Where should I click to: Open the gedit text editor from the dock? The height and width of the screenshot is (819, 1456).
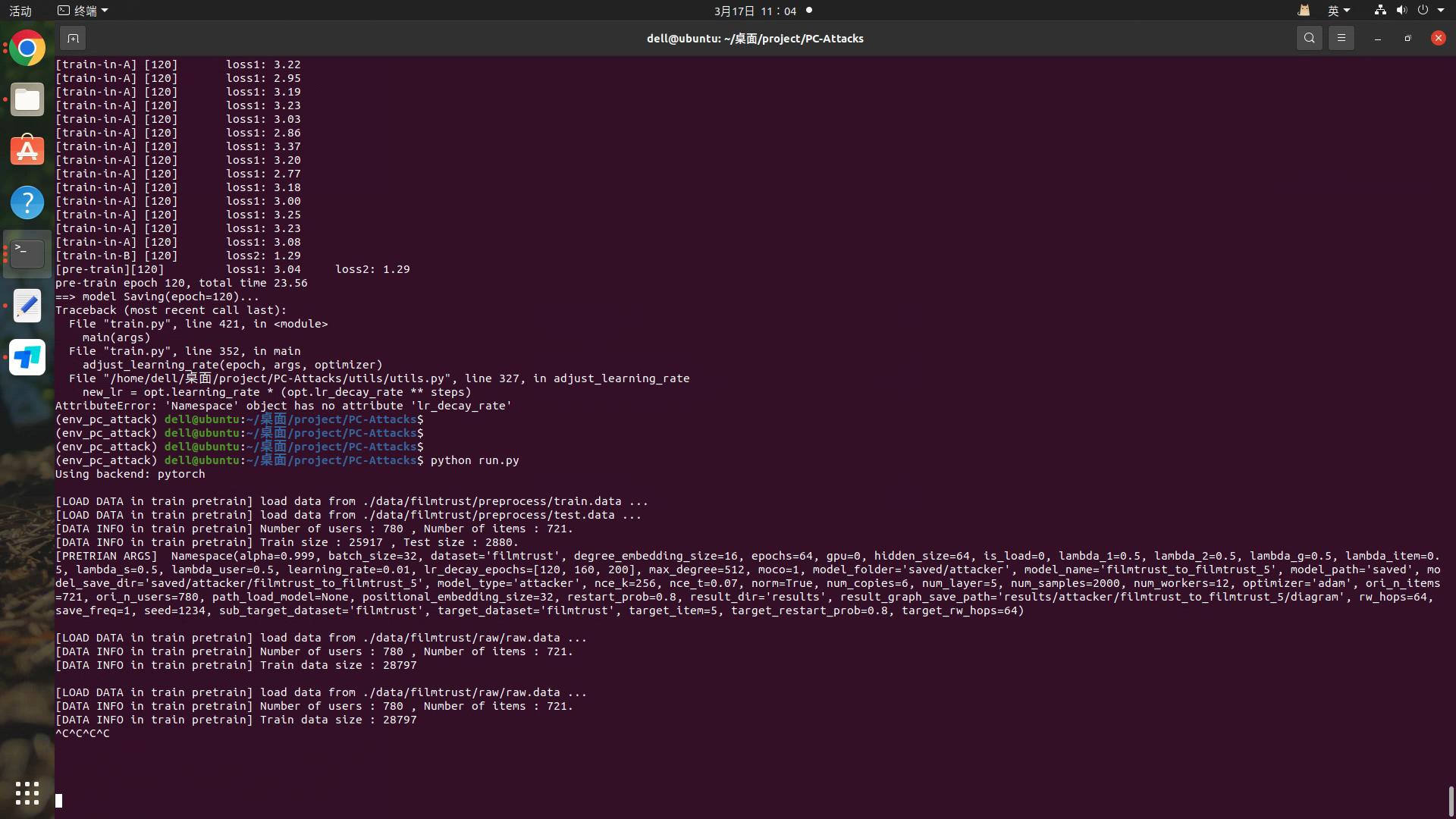coord(27,306)
